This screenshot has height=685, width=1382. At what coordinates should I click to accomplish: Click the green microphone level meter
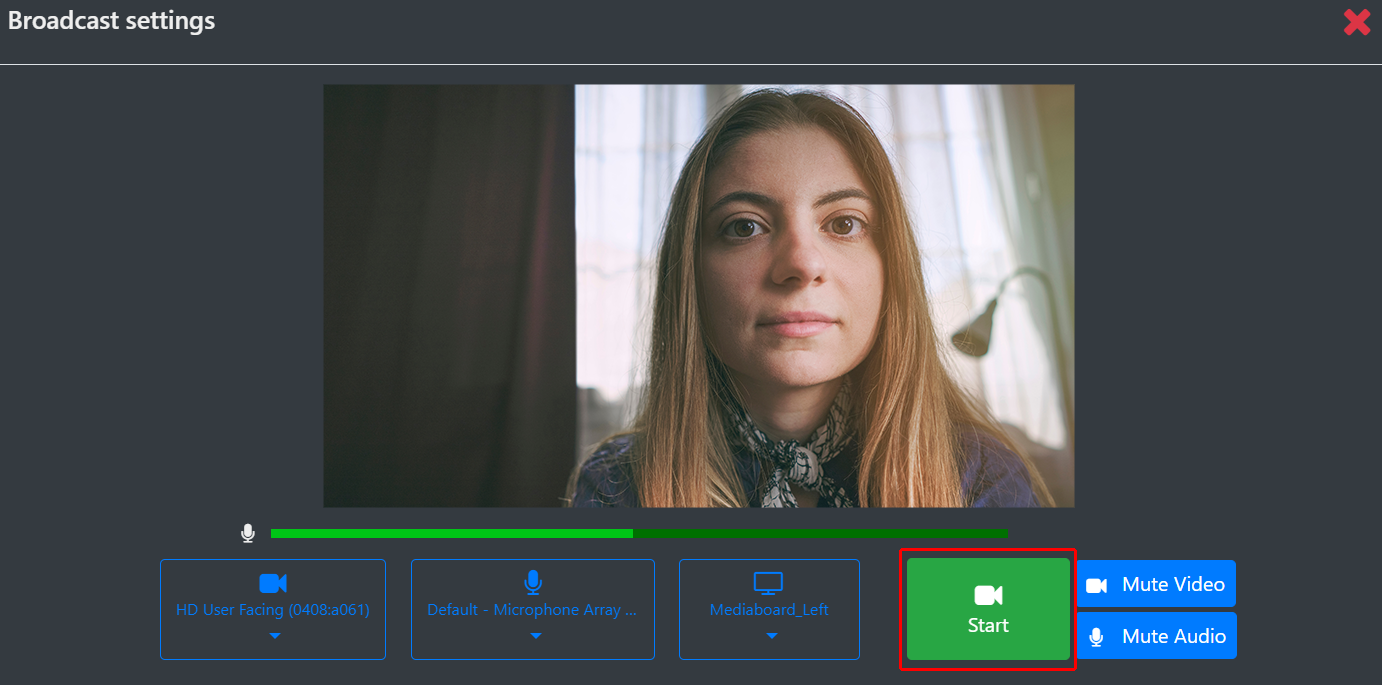click(x=639, y=533)
